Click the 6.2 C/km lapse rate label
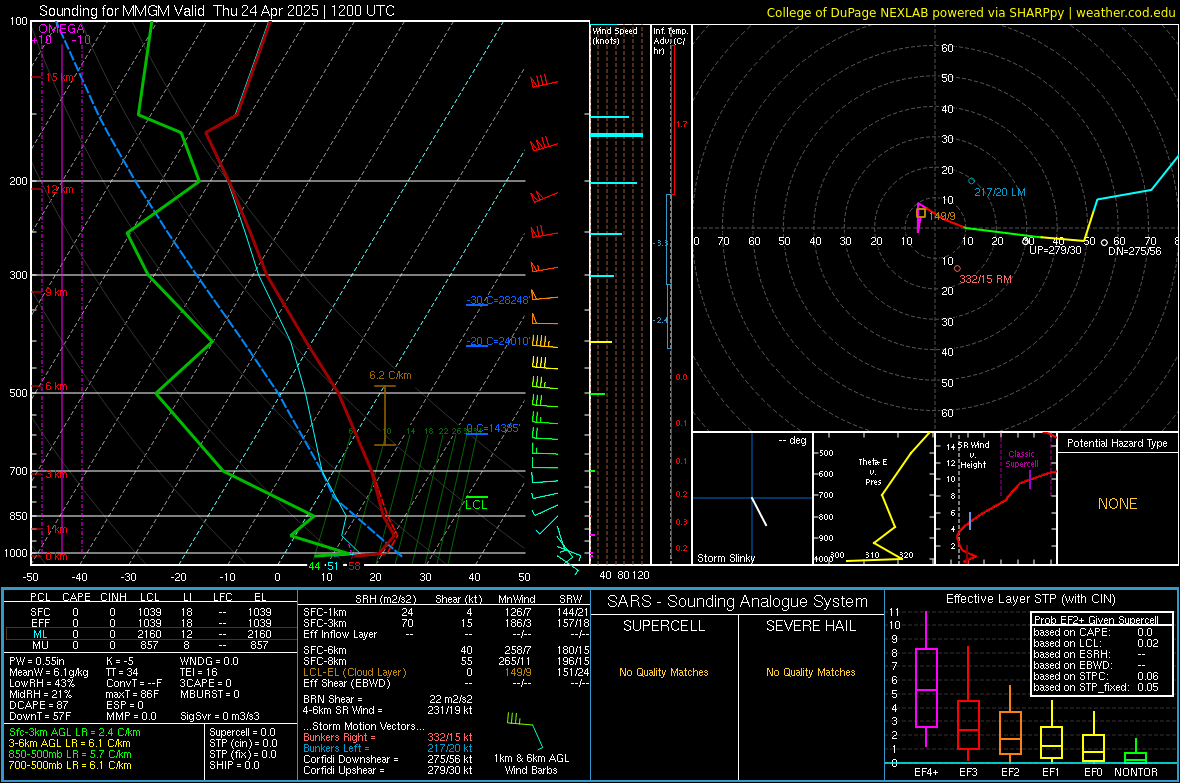 [390, 375]
